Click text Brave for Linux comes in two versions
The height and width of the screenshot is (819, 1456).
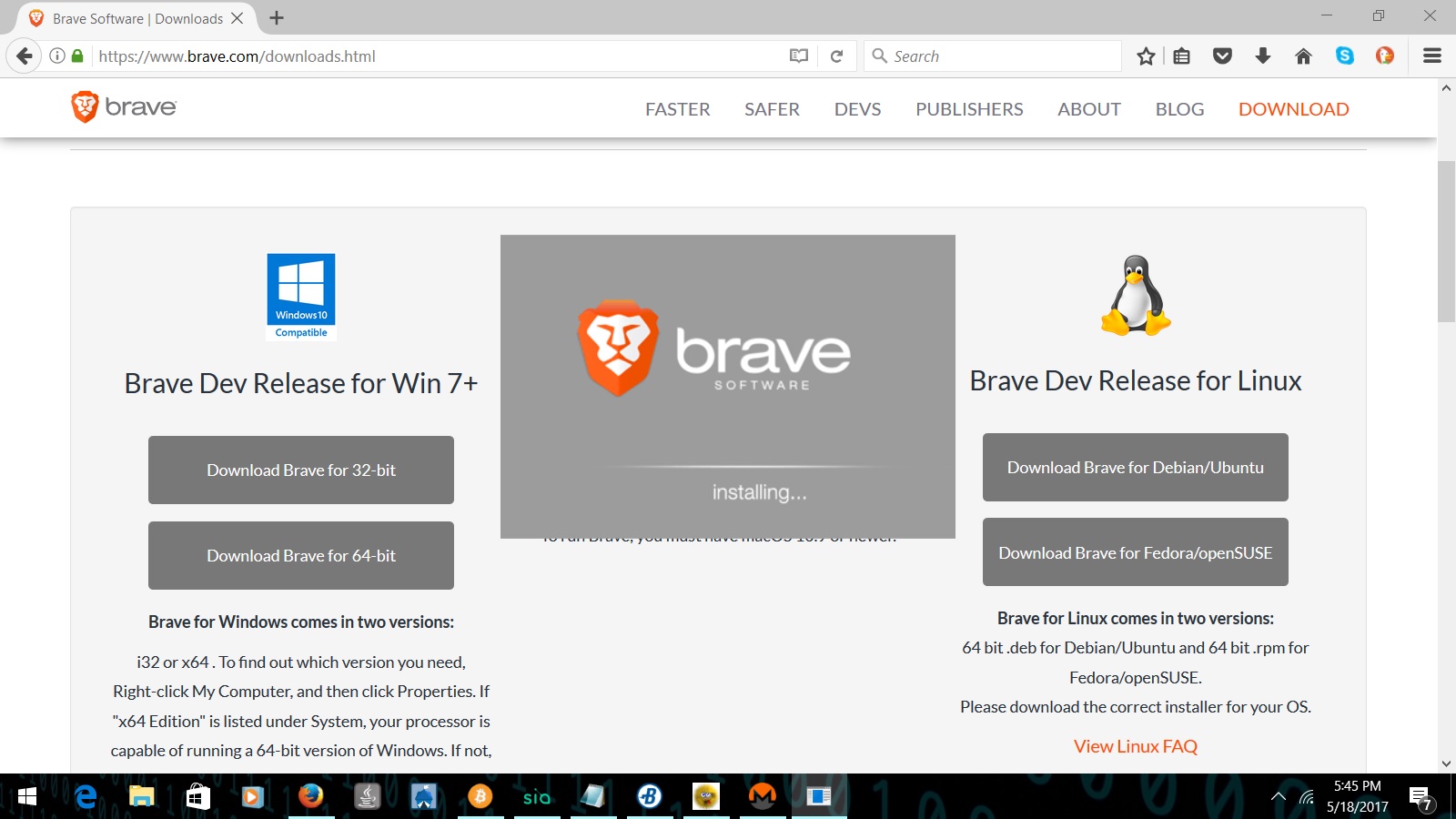click(1135, 618)
